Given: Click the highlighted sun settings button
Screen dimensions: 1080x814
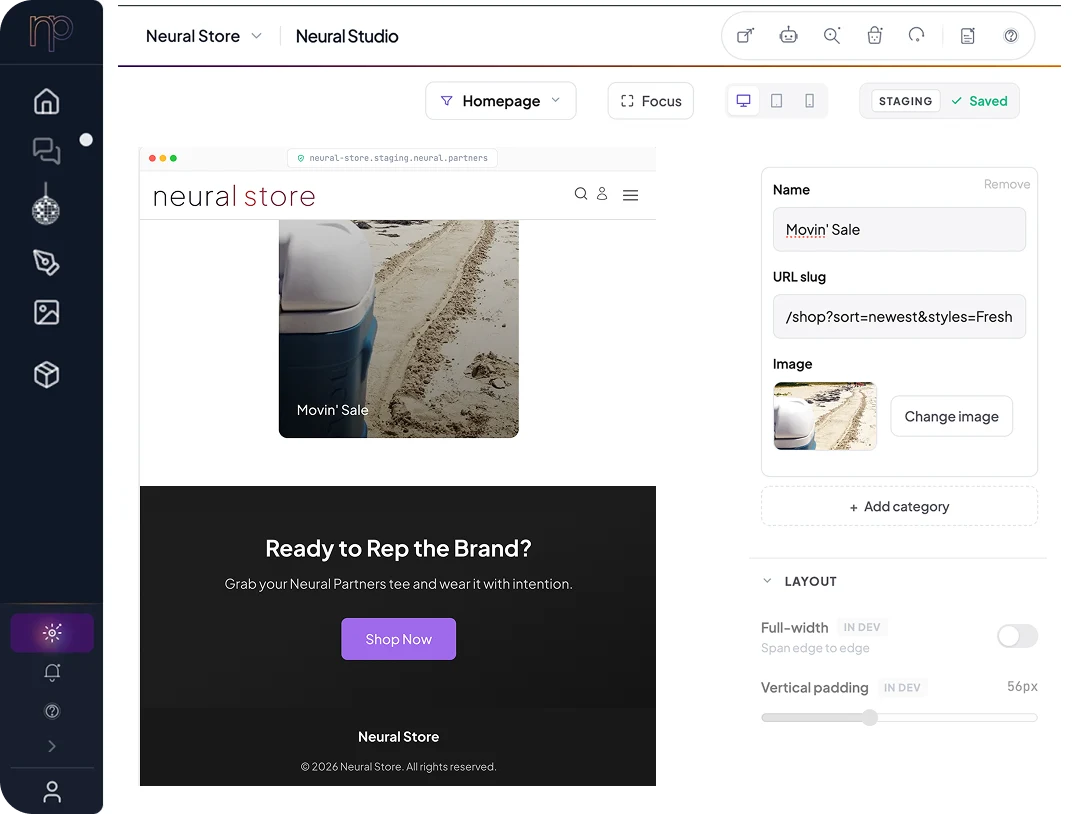Looking at the screenshot, I should 52,632.
